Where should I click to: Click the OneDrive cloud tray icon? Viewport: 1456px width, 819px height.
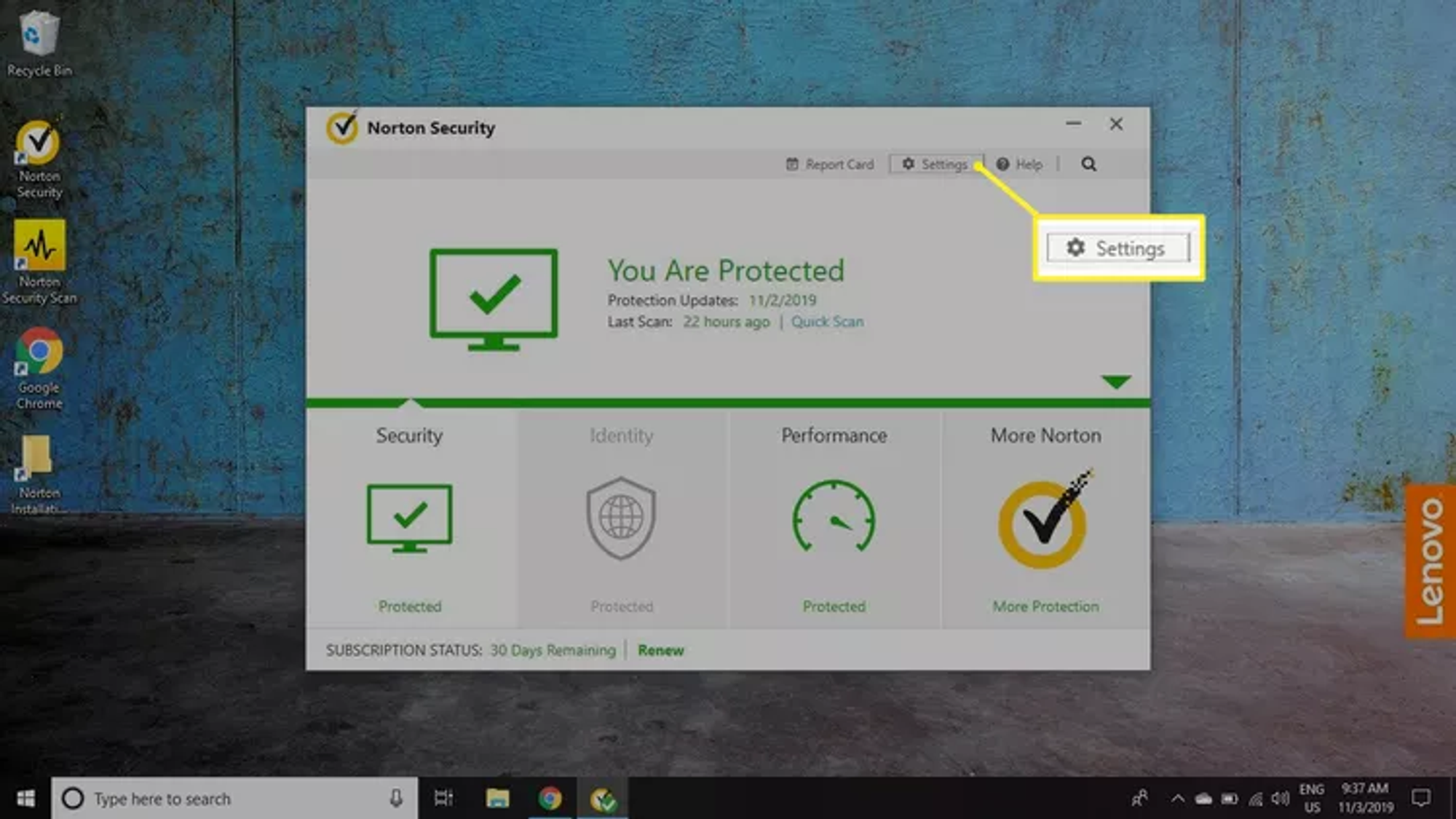coord(1203,799)
